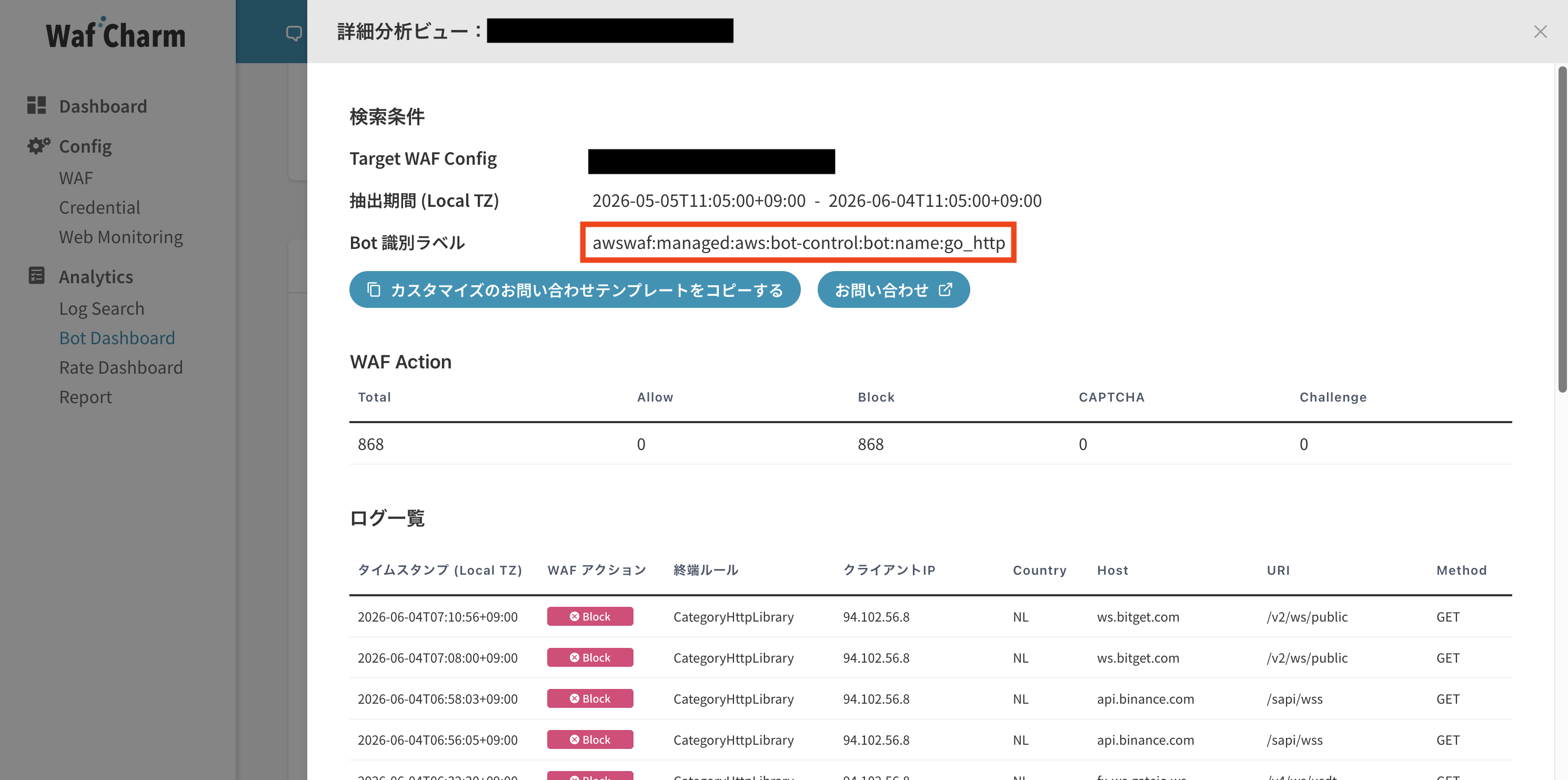The width and height of the screenshot is (1568, 780).
Task: Open the Analytics menu section
Action: coord(96,276)
